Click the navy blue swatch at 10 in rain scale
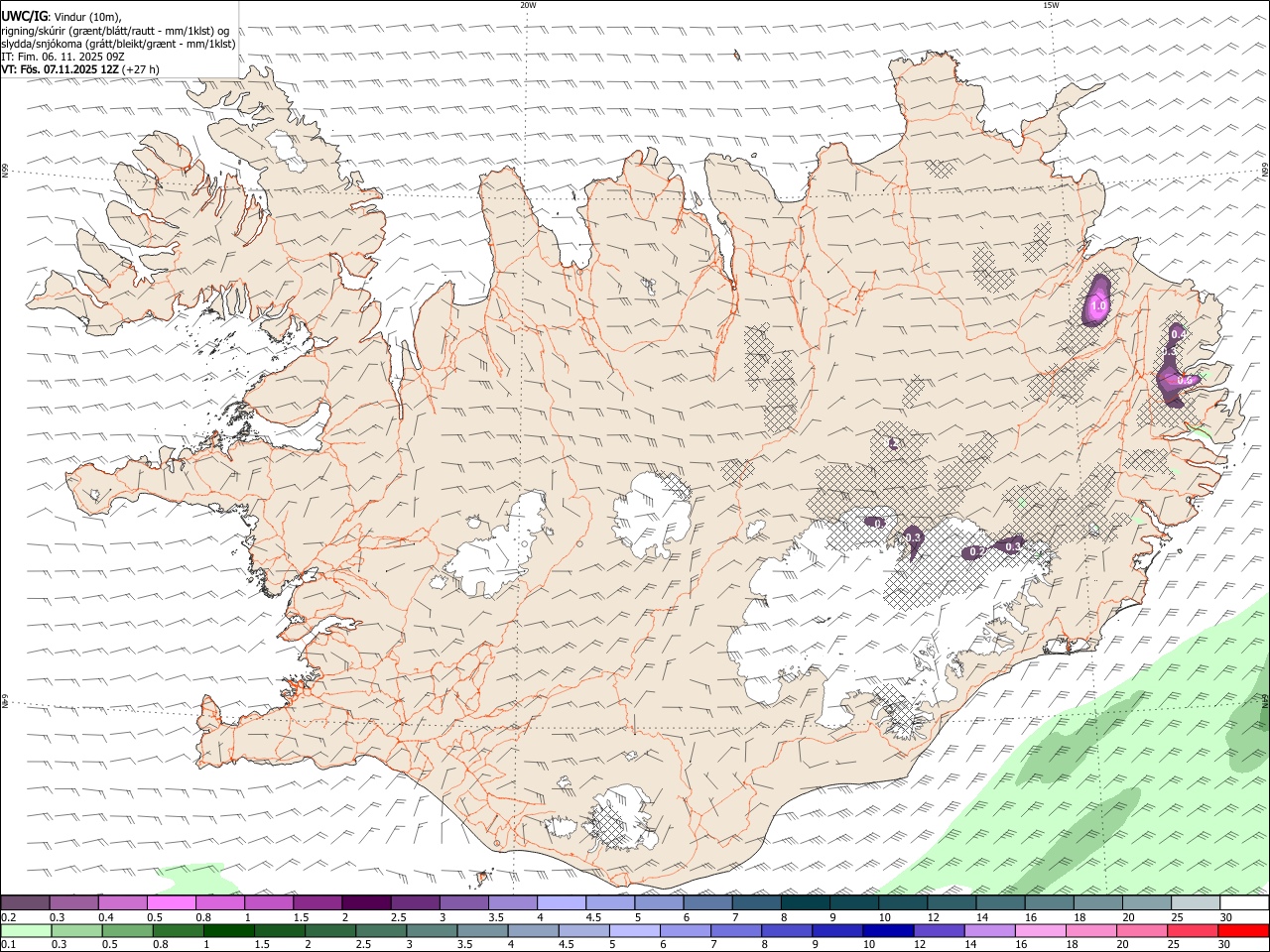The image size is (1270, 952). (888, 931)
